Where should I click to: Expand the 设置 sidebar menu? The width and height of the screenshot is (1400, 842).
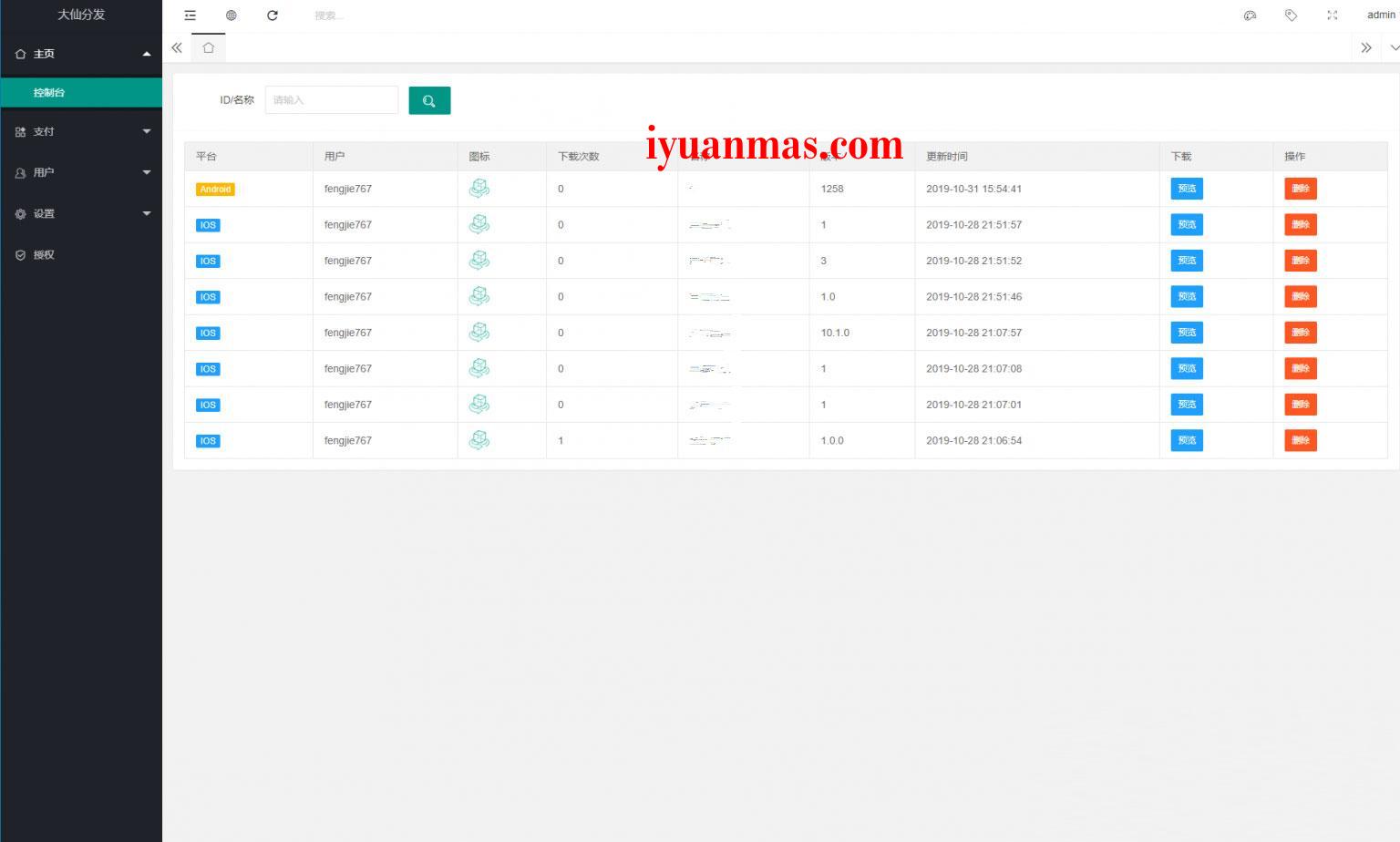(x=81, y=214)
